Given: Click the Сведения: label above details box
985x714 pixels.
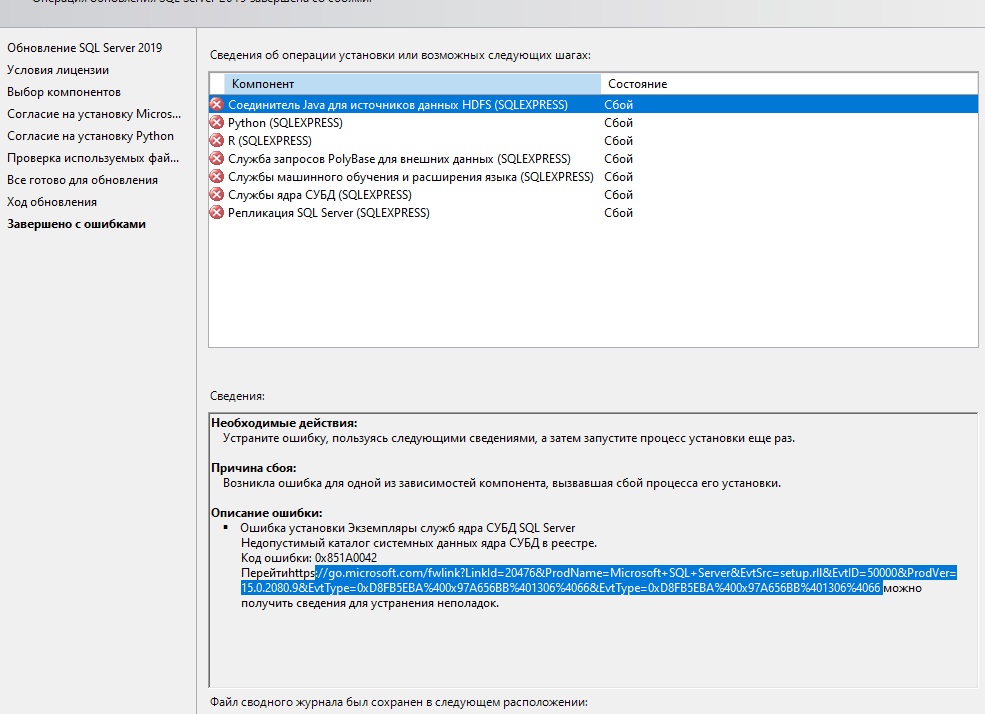Looking at the screenshot, I should coord(237,396).
